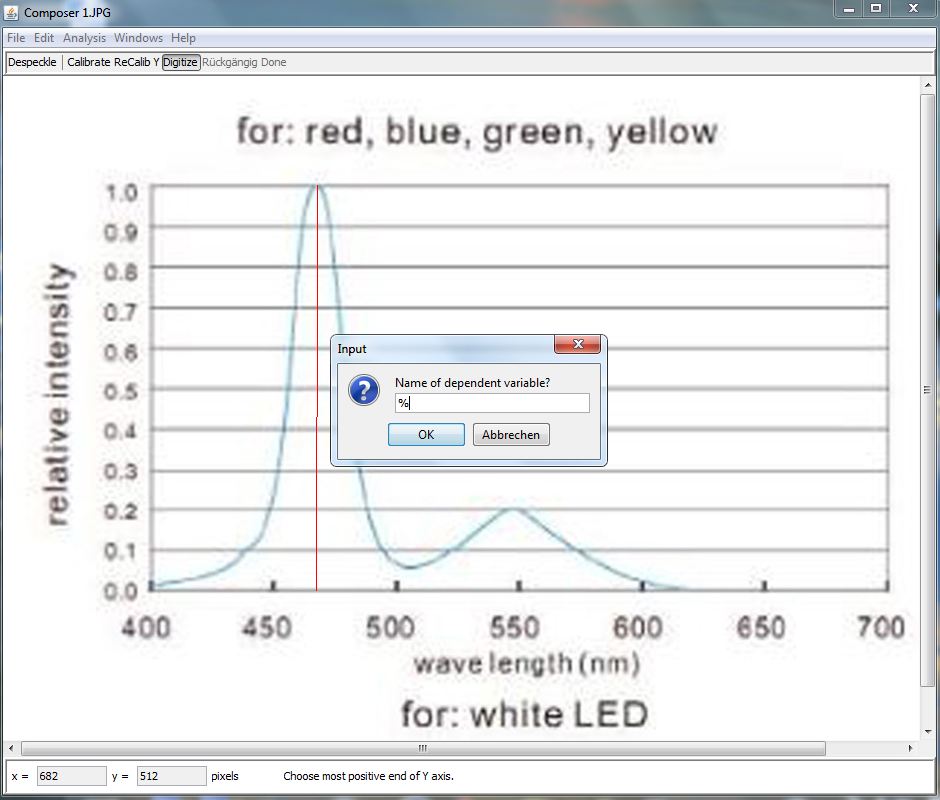The image size is (940, 800).
Task: Click the horizontal scrollbar's left arrow
Action: [x=11, y=749]
